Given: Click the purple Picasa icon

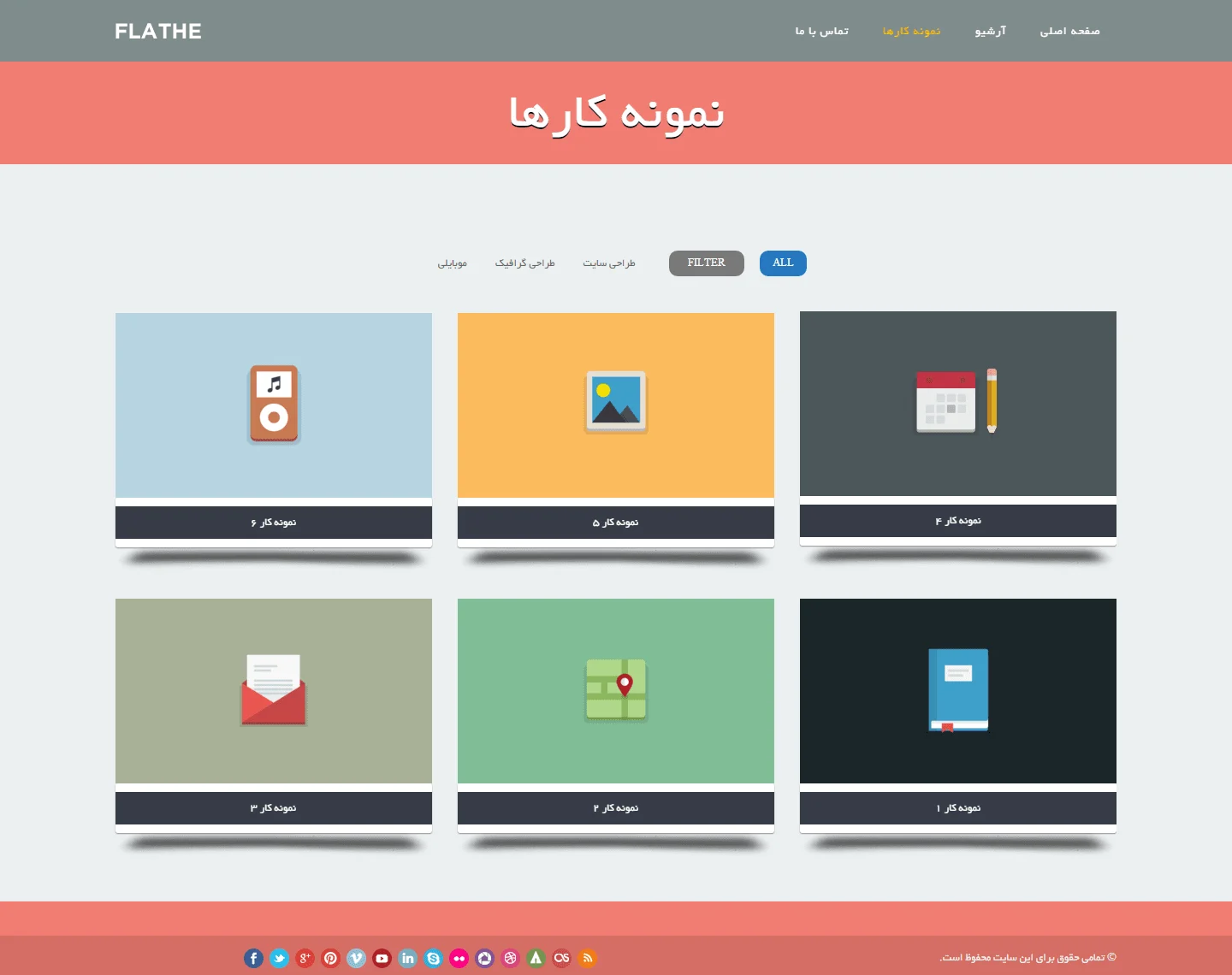Looking at the screenshot, I should 484,958.
